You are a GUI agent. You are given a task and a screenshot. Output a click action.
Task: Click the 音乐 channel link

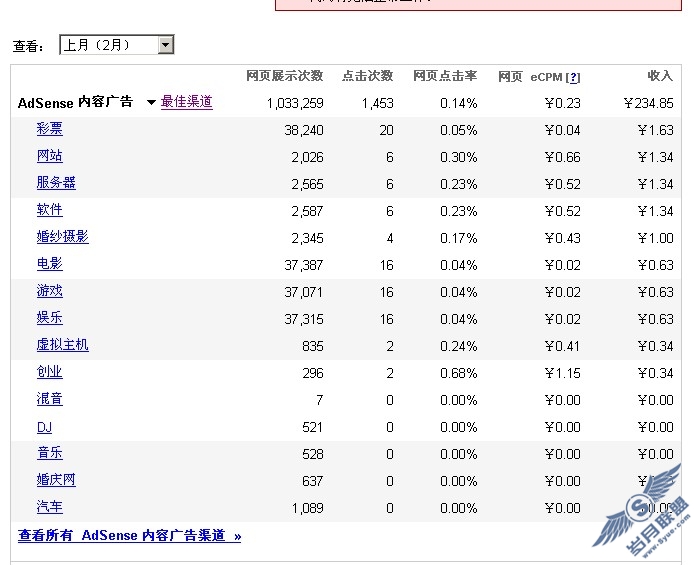click(50, 453)
